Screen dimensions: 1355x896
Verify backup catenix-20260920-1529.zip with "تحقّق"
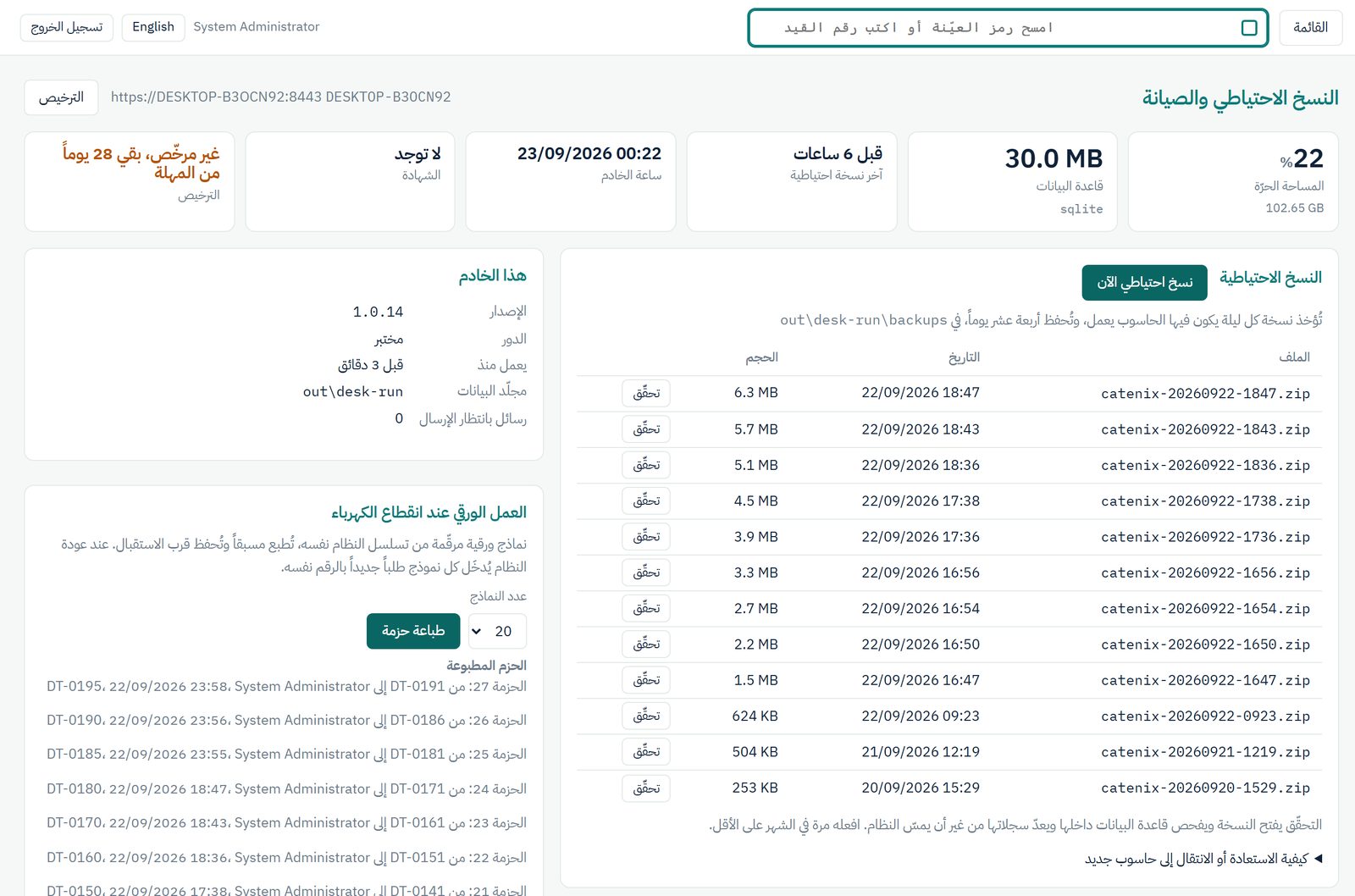646,788
